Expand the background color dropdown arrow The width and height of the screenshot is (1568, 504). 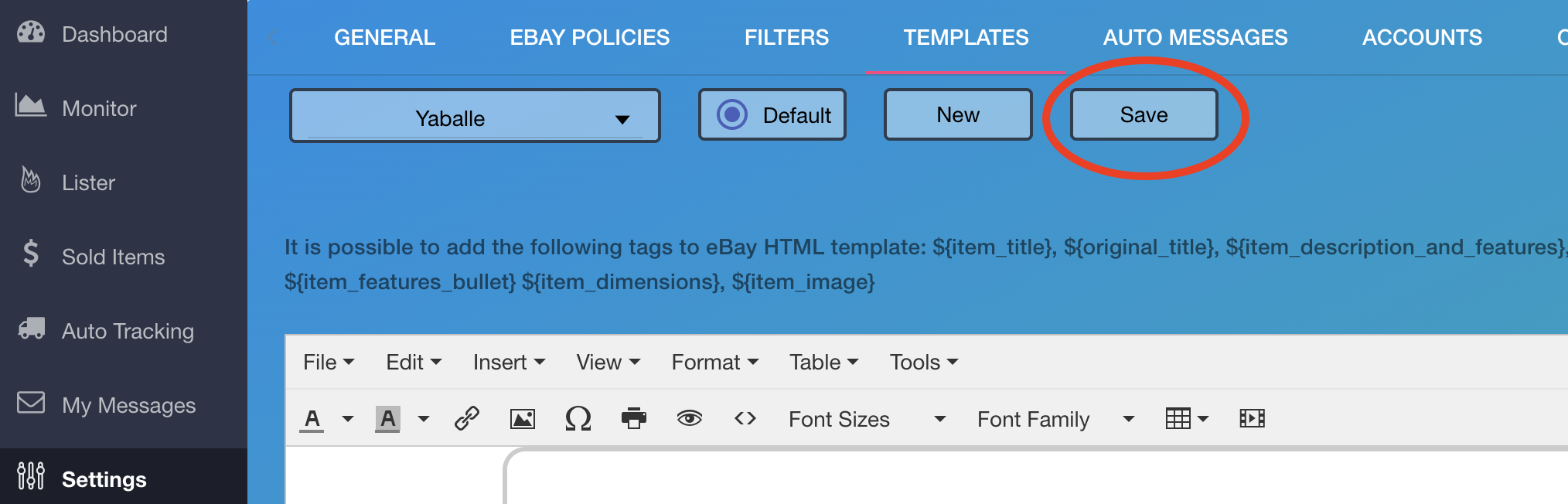[424, 419]
